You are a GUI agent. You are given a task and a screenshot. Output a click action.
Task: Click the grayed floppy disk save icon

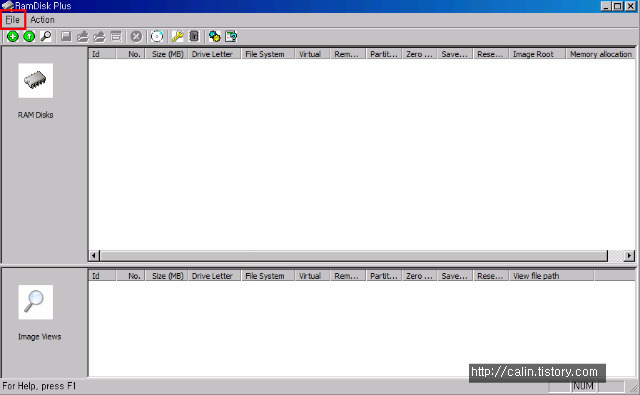pos(66,37)
